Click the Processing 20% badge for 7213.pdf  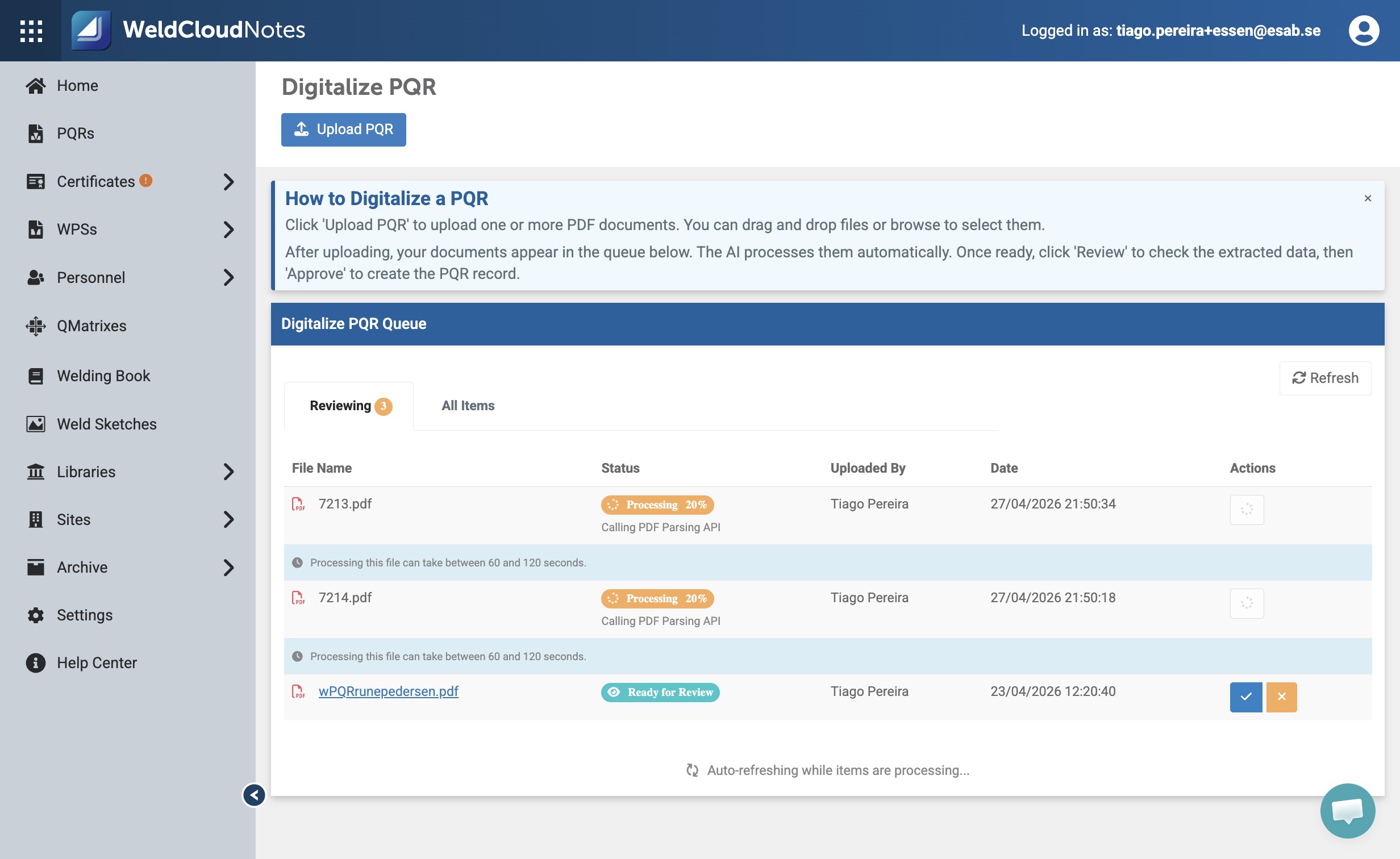point(657,504)
